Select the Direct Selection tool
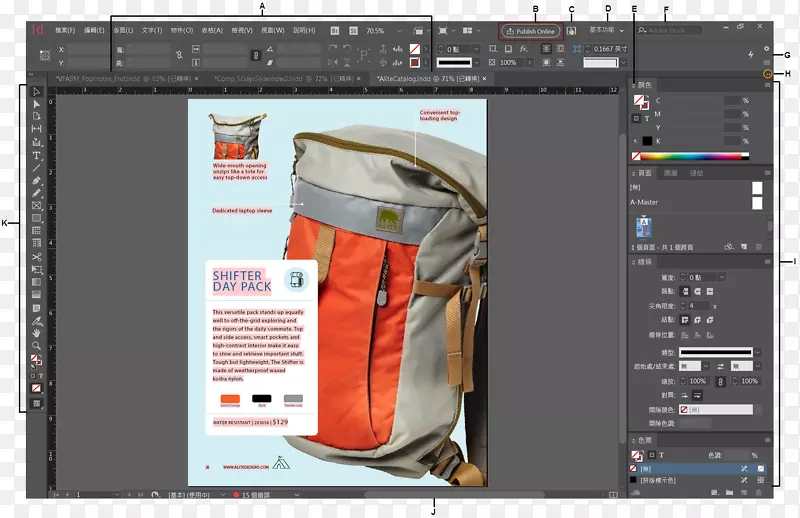800x518 pixels. 36,104
